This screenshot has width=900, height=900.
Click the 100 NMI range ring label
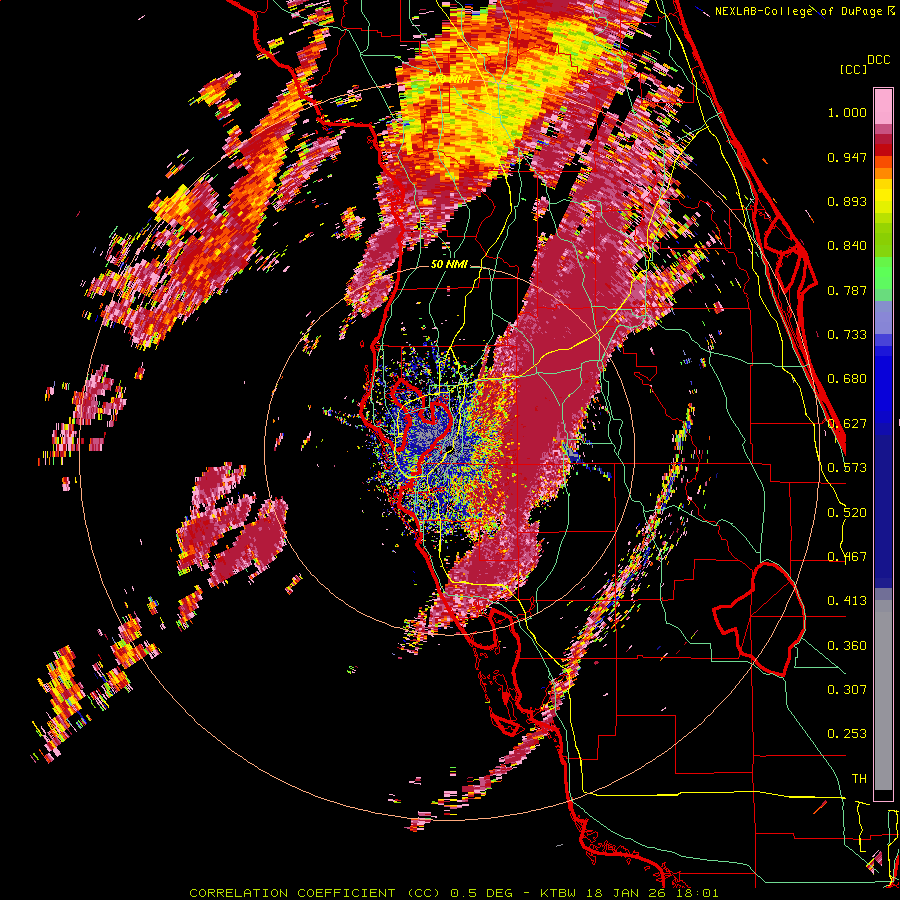447,79
